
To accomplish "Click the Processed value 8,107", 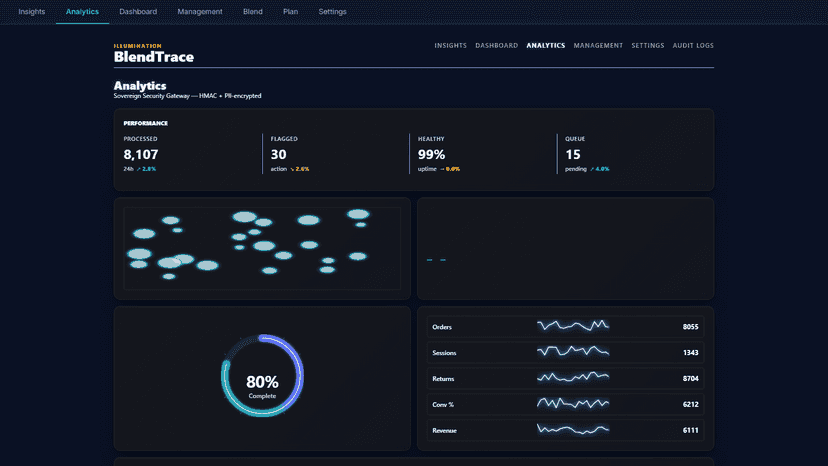I will point(141,154).
